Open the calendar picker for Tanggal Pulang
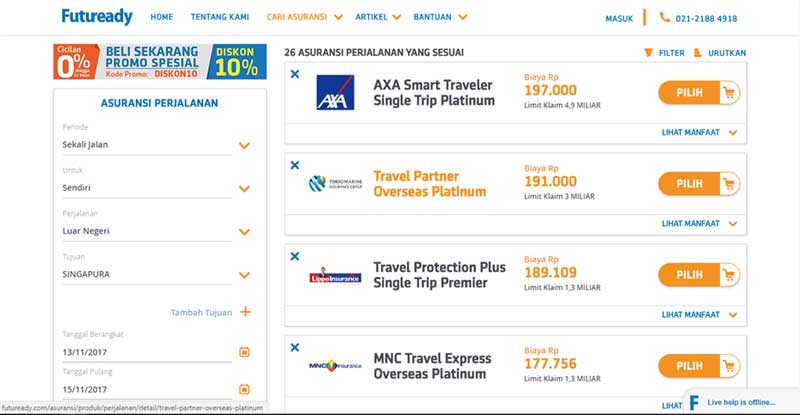The width and height of the screenshot is (800, 415). point(244,389)
